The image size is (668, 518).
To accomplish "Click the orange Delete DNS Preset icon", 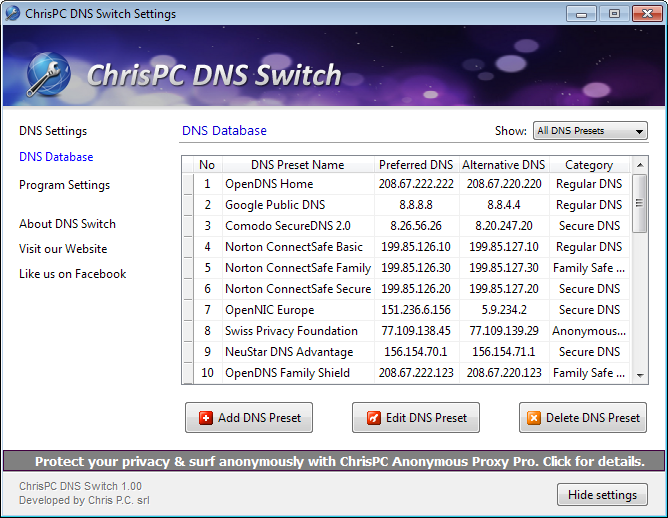I will (x=533, y=418).
